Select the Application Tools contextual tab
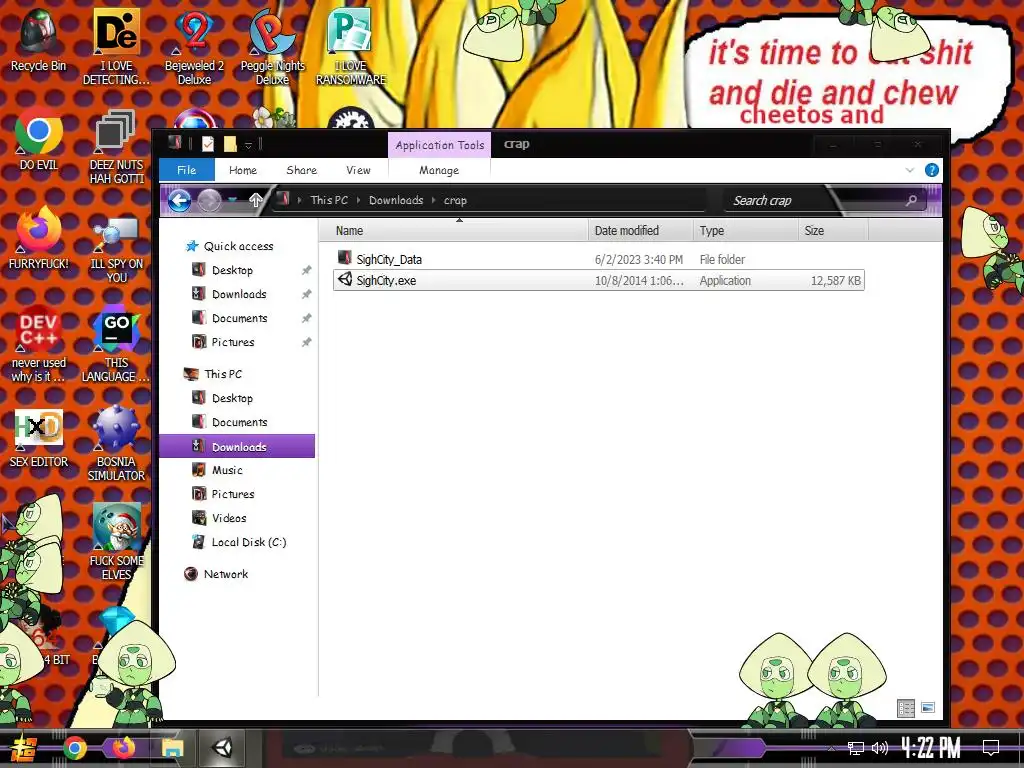Image resolution: width=1024 pixels, height=768 pixels. [x=440, y=145]
